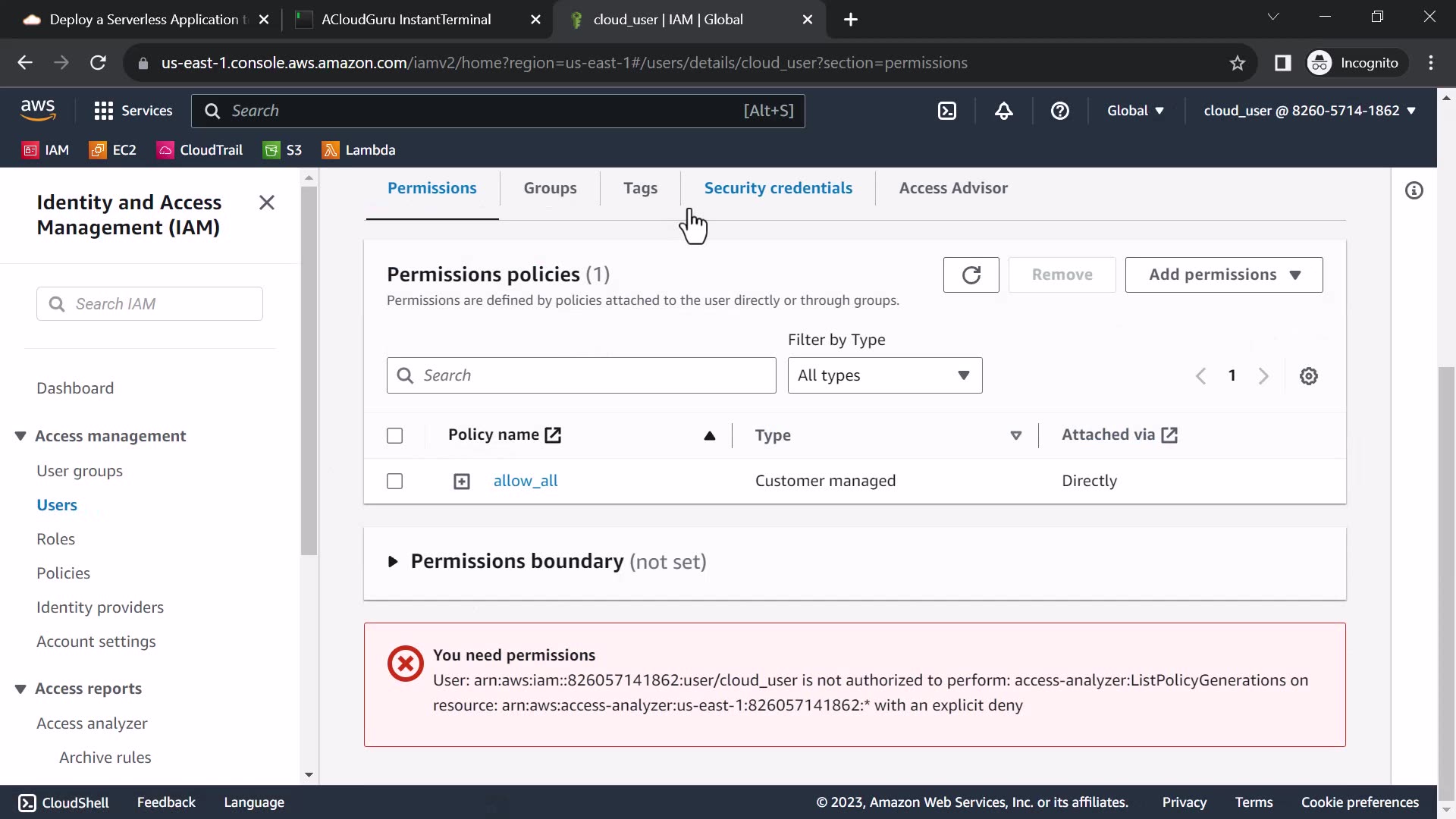The width and height of the screenshot is (1456, 819).
Task: Open the Add permissions dropdown
Action: [1224, 275]
